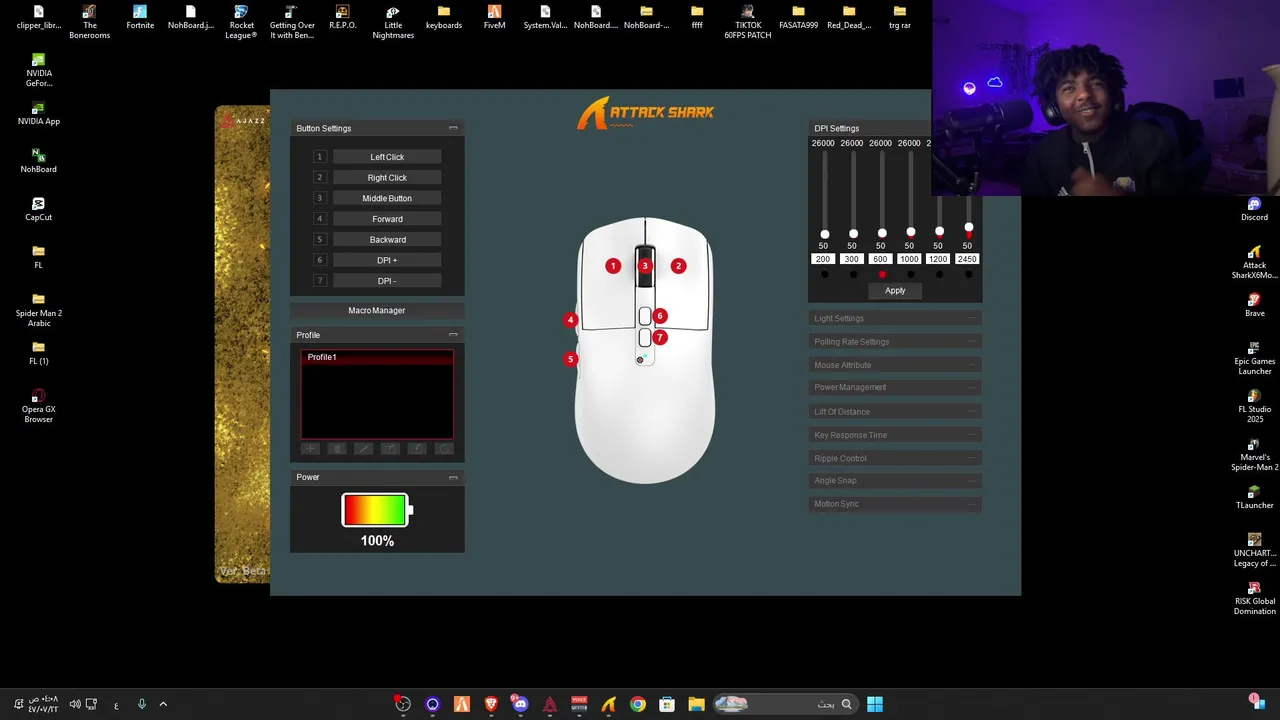Open Fortnite desktop shortcut
This screenshot has width=1280, height=720.
coord(140,17)
